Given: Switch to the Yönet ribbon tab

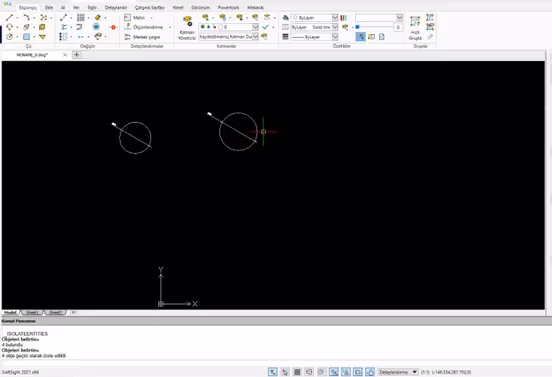Looking at the screenshot, I should [178, 7].
